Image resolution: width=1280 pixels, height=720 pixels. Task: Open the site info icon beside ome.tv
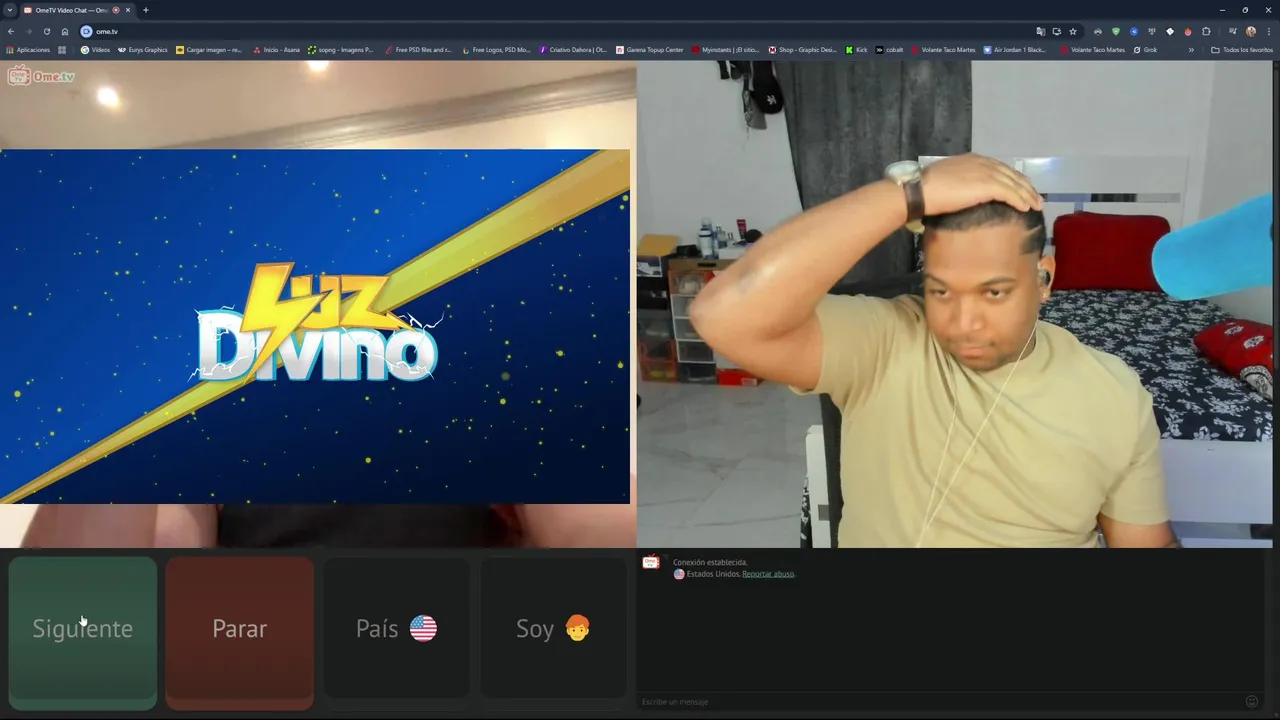86,32
